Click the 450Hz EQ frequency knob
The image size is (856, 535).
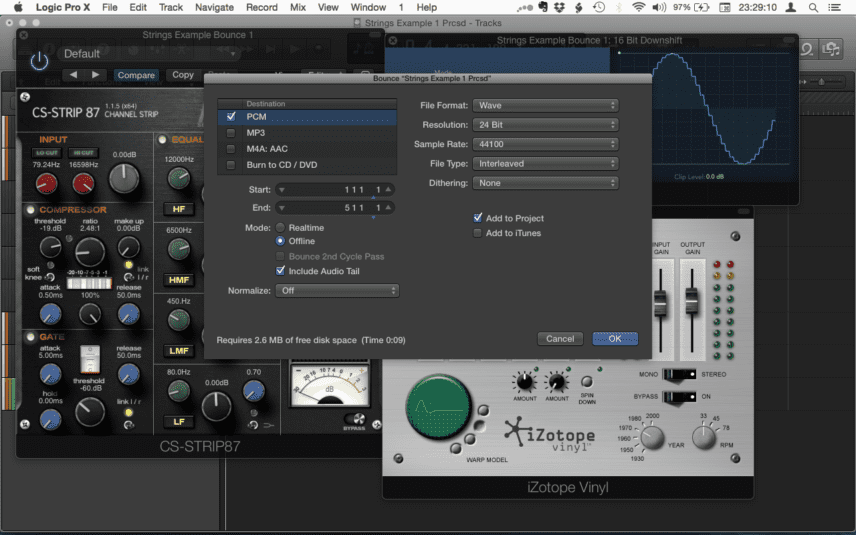pyautogui.click(x=179, y=320)
